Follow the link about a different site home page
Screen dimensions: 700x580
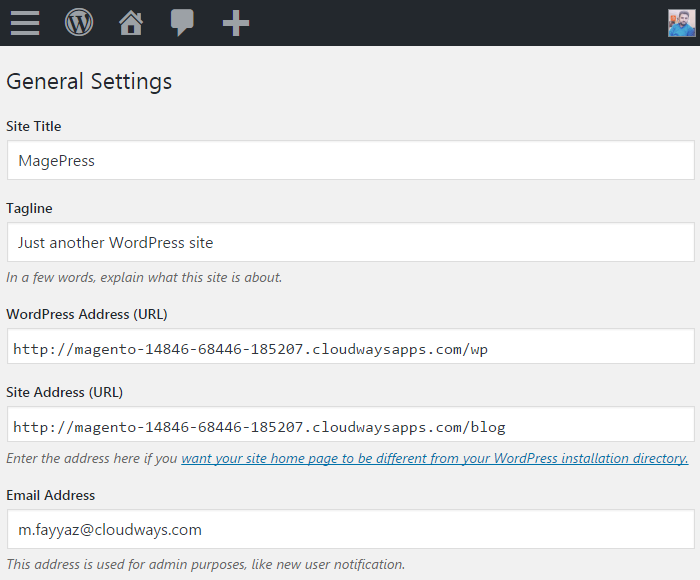[x=434, y=458]
